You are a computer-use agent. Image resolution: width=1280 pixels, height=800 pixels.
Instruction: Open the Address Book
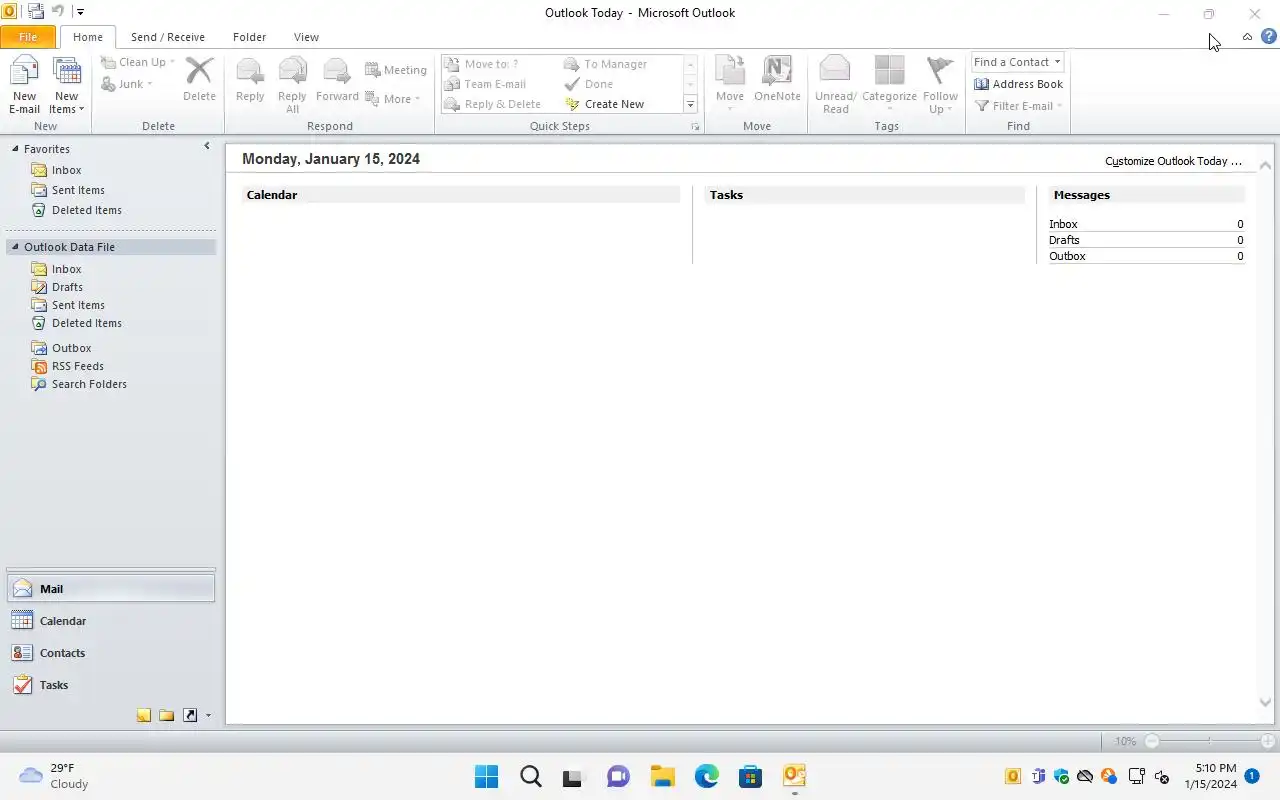[1018, 84]
